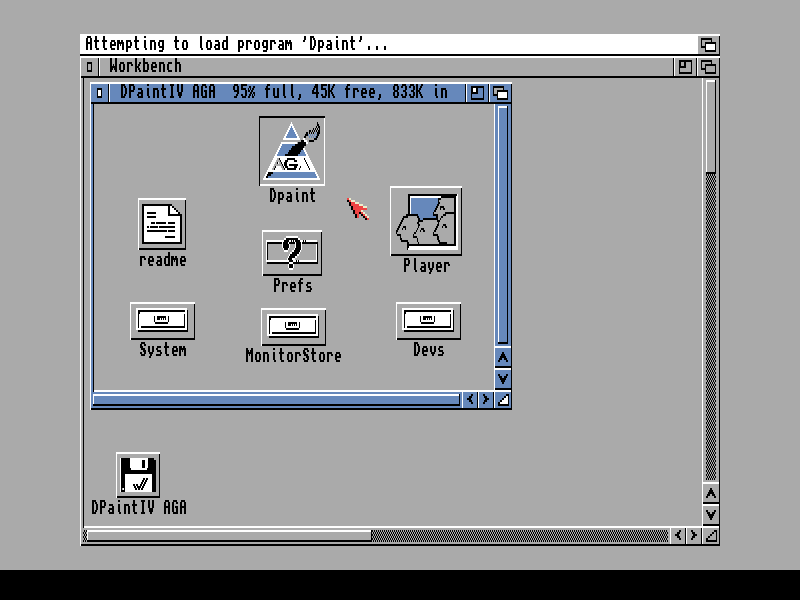The width and height of the screenshot is (800, 600).
Task: Click zoom gadget of DPaintIV AGA window
Action: coord(477,93)
